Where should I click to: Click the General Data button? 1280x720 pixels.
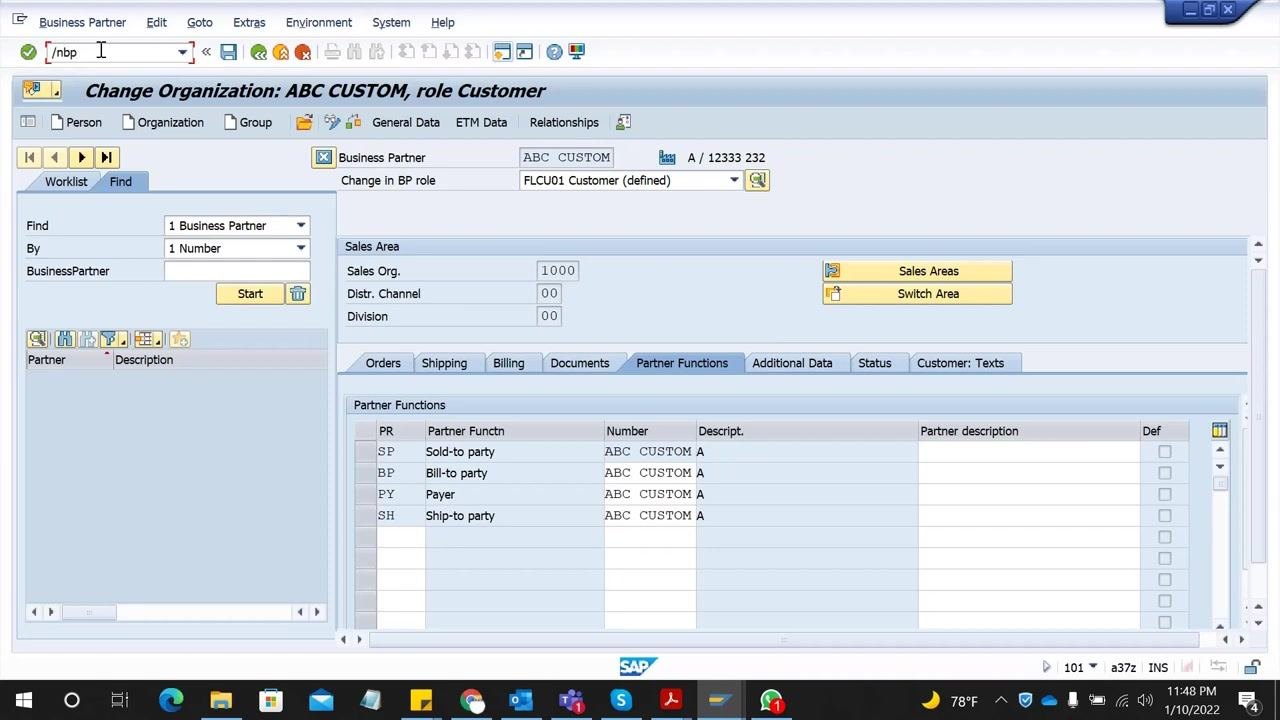(405, 122)
